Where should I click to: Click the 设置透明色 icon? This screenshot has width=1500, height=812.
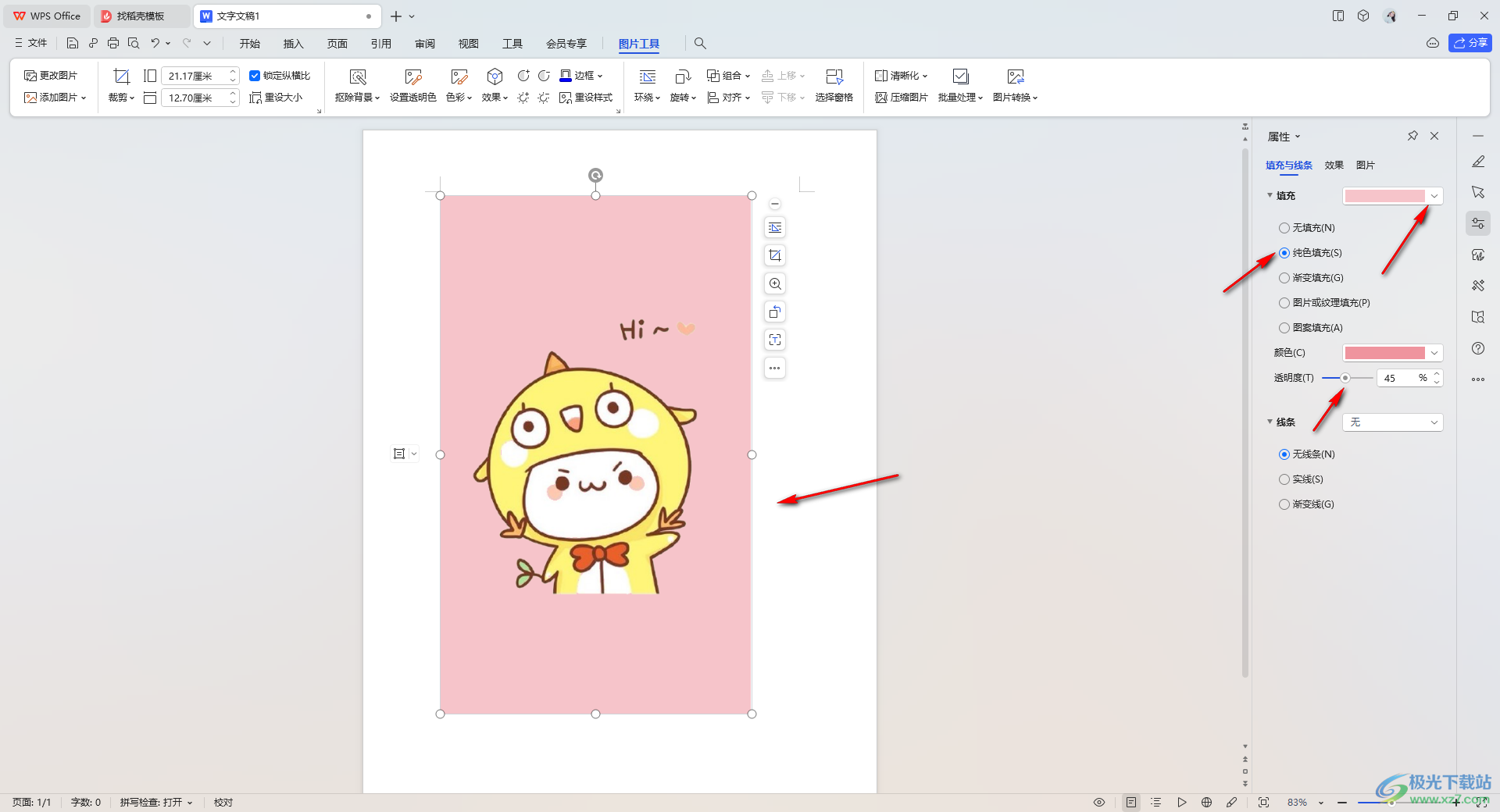(x=413, y=77)
